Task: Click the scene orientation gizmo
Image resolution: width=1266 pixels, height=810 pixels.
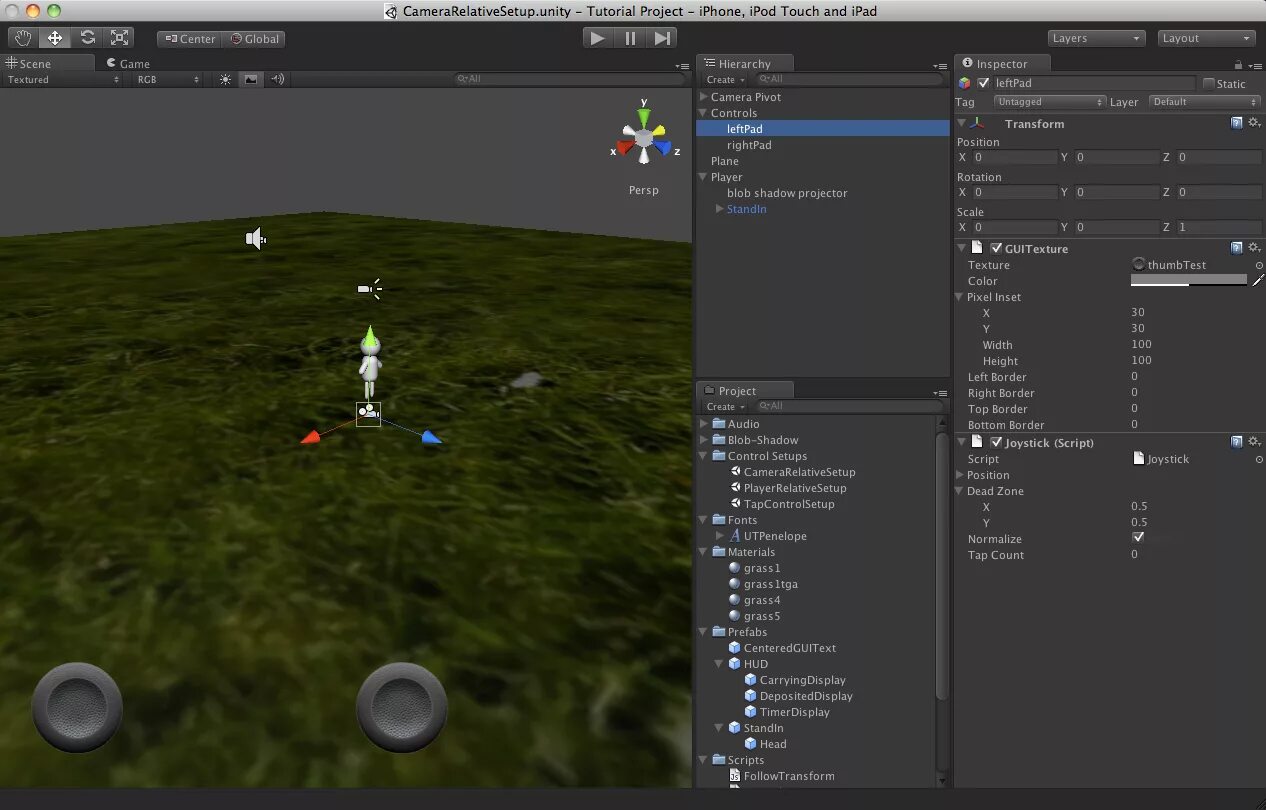Action: [644, 136]
